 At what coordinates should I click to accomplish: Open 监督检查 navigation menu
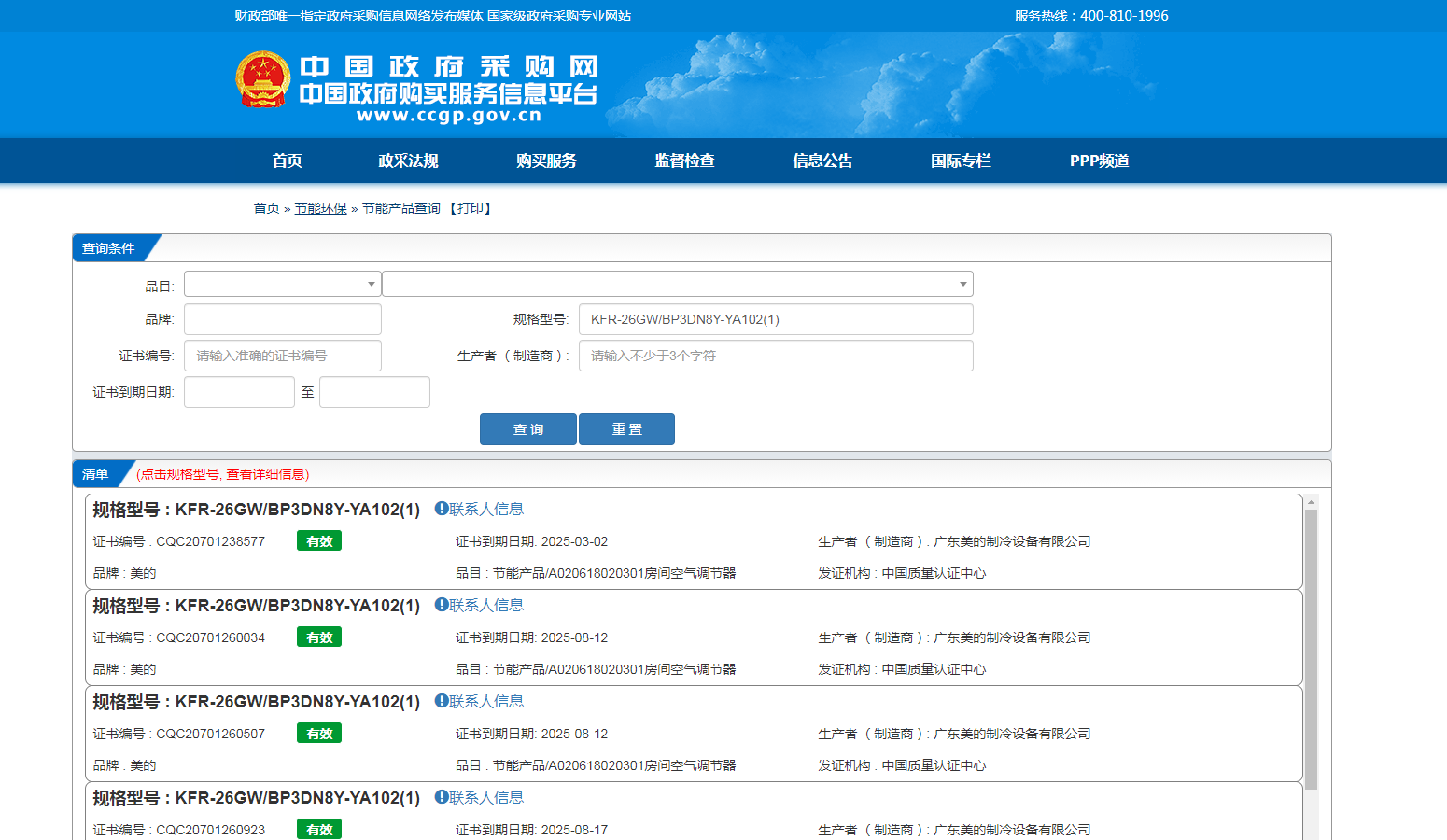click(x=684, y=161)
